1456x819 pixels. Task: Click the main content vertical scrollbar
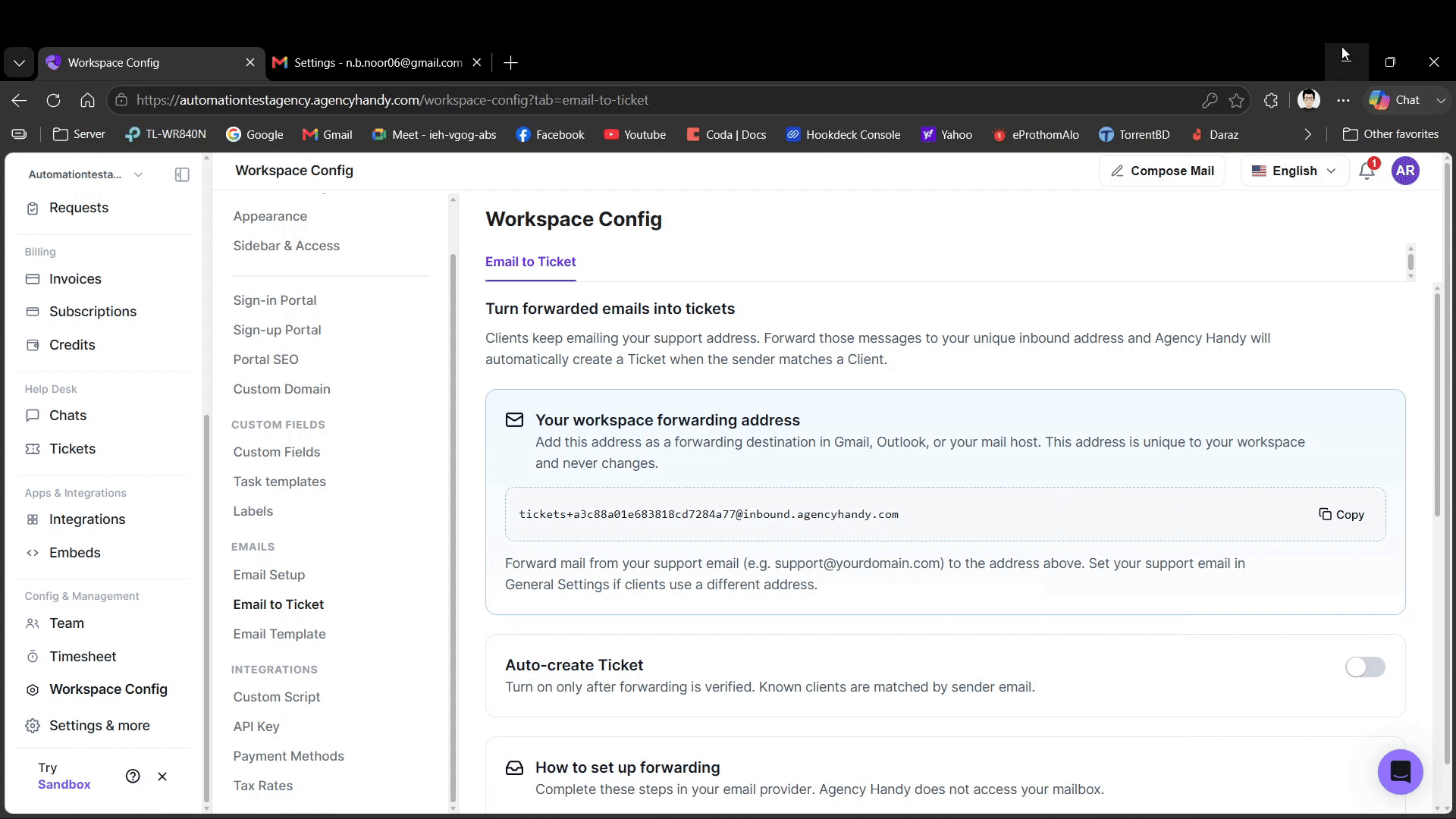[1436, 406]
